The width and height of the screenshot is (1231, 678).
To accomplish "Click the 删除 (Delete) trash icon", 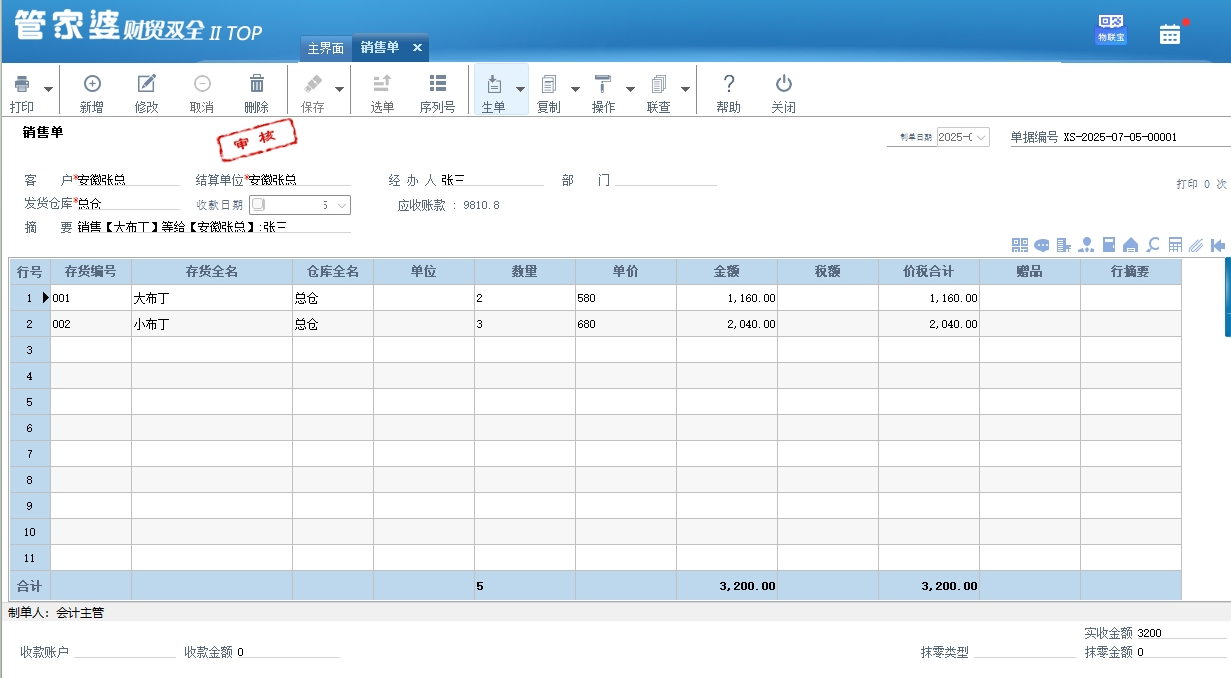I will click(257, 84).
